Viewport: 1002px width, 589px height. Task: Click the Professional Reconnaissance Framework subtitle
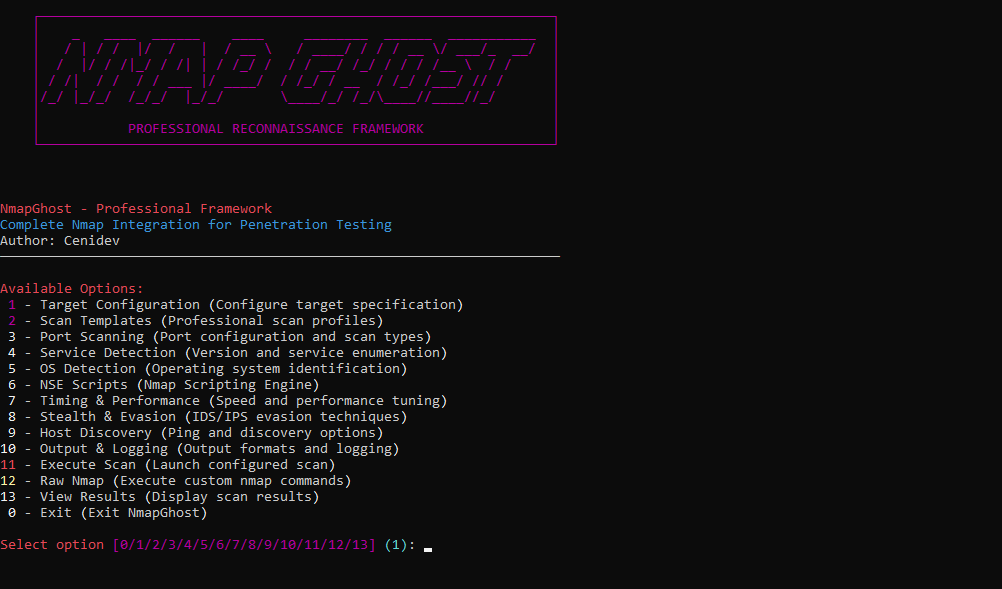point(276,129)
